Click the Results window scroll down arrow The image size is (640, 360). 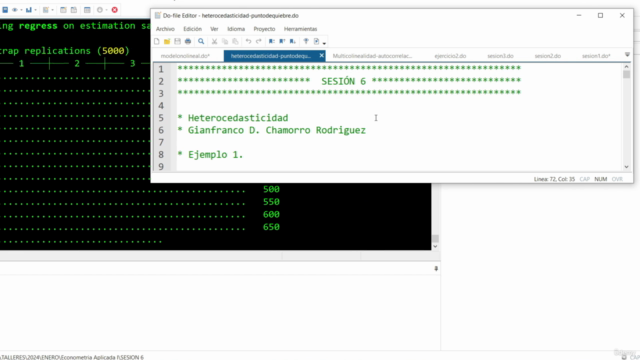[x=435, y=246]
